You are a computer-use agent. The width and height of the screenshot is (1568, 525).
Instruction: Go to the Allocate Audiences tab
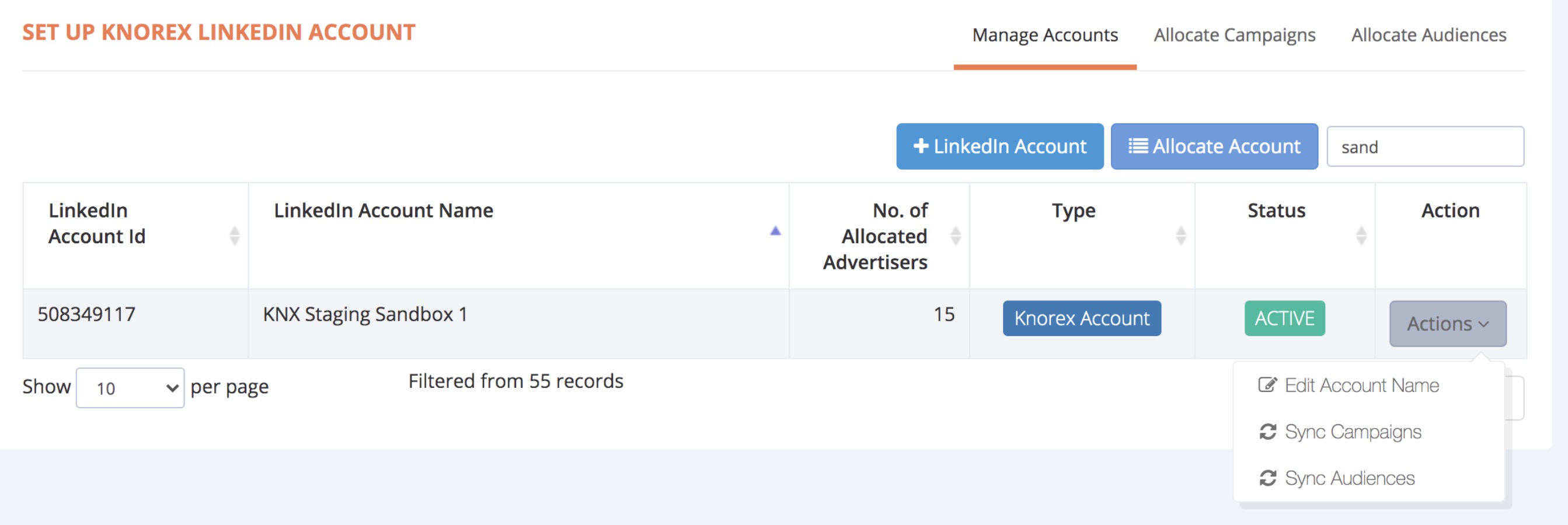coord(1428,35)
